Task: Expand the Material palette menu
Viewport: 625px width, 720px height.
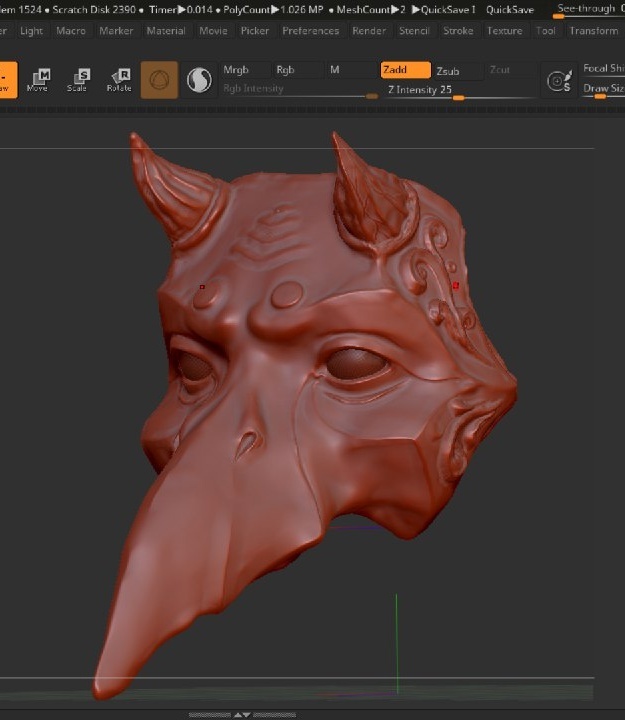Action: tap(166, 31)
